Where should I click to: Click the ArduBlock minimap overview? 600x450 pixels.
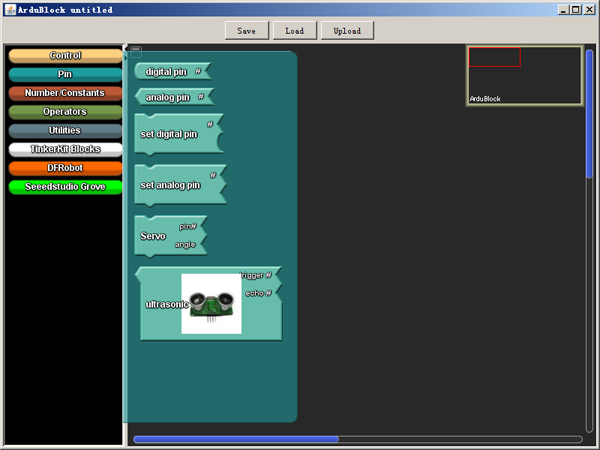[x=525, y=75]
